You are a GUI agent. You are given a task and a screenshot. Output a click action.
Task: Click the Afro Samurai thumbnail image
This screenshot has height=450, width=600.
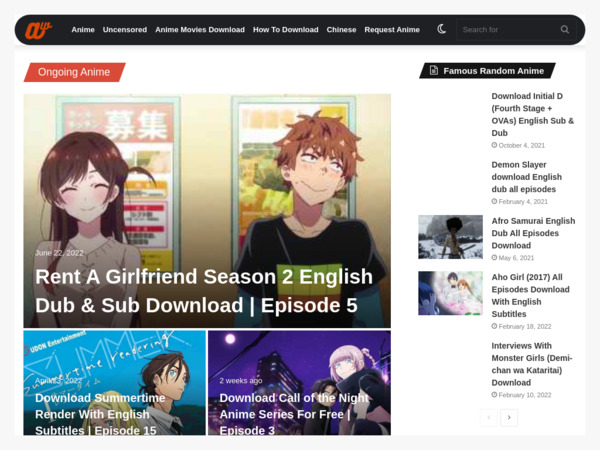[450, 237]
